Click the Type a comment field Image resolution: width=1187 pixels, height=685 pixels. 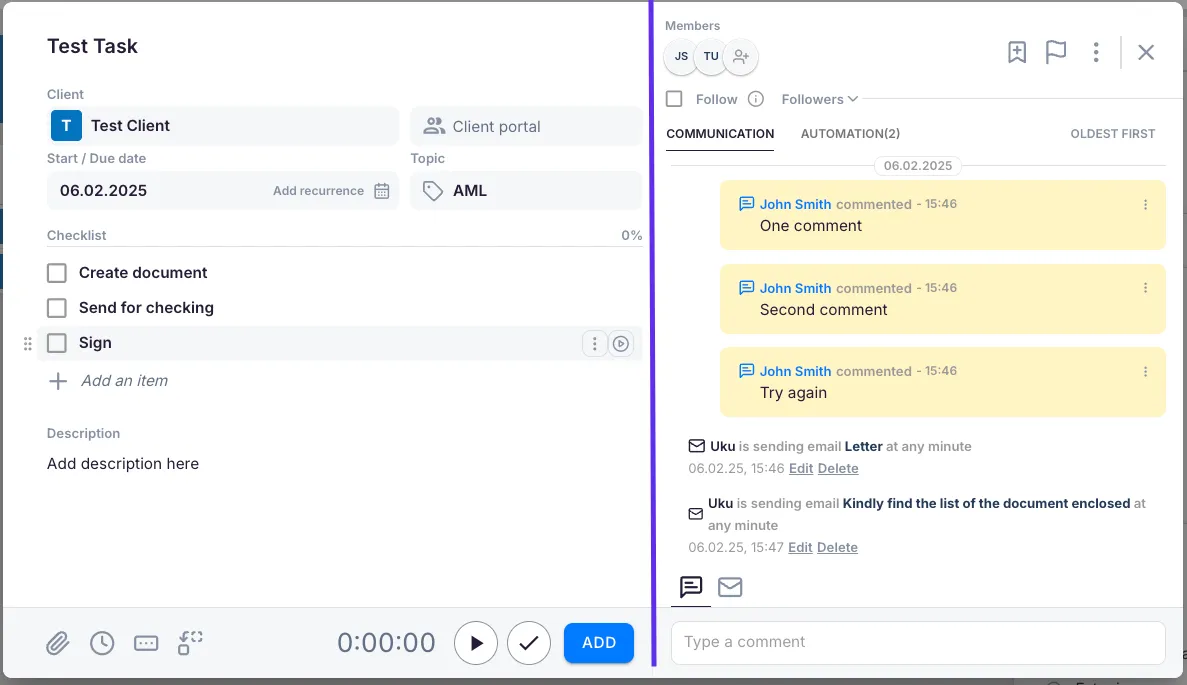coord(917,642)
